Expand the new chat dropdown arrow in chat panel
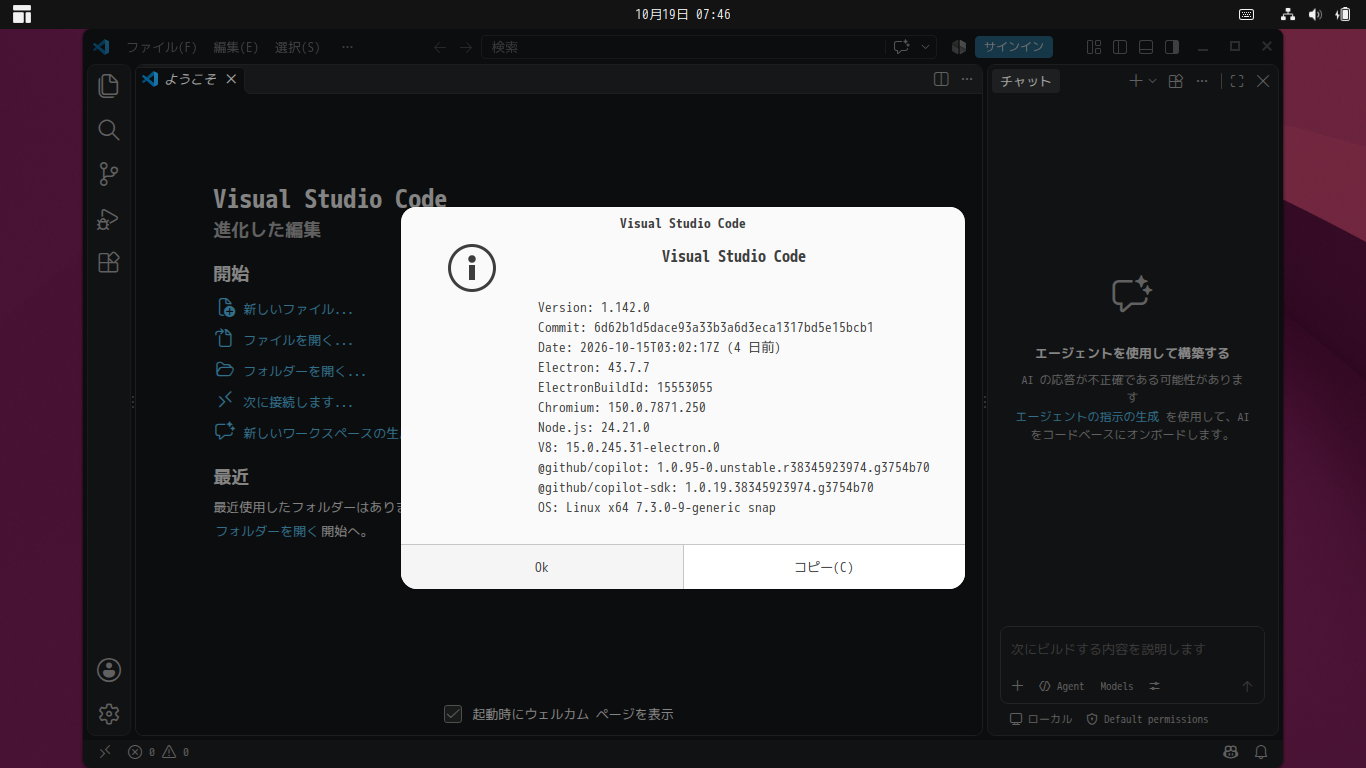The height and width of the screenshot is (768, 1366). pos(1153,81)
